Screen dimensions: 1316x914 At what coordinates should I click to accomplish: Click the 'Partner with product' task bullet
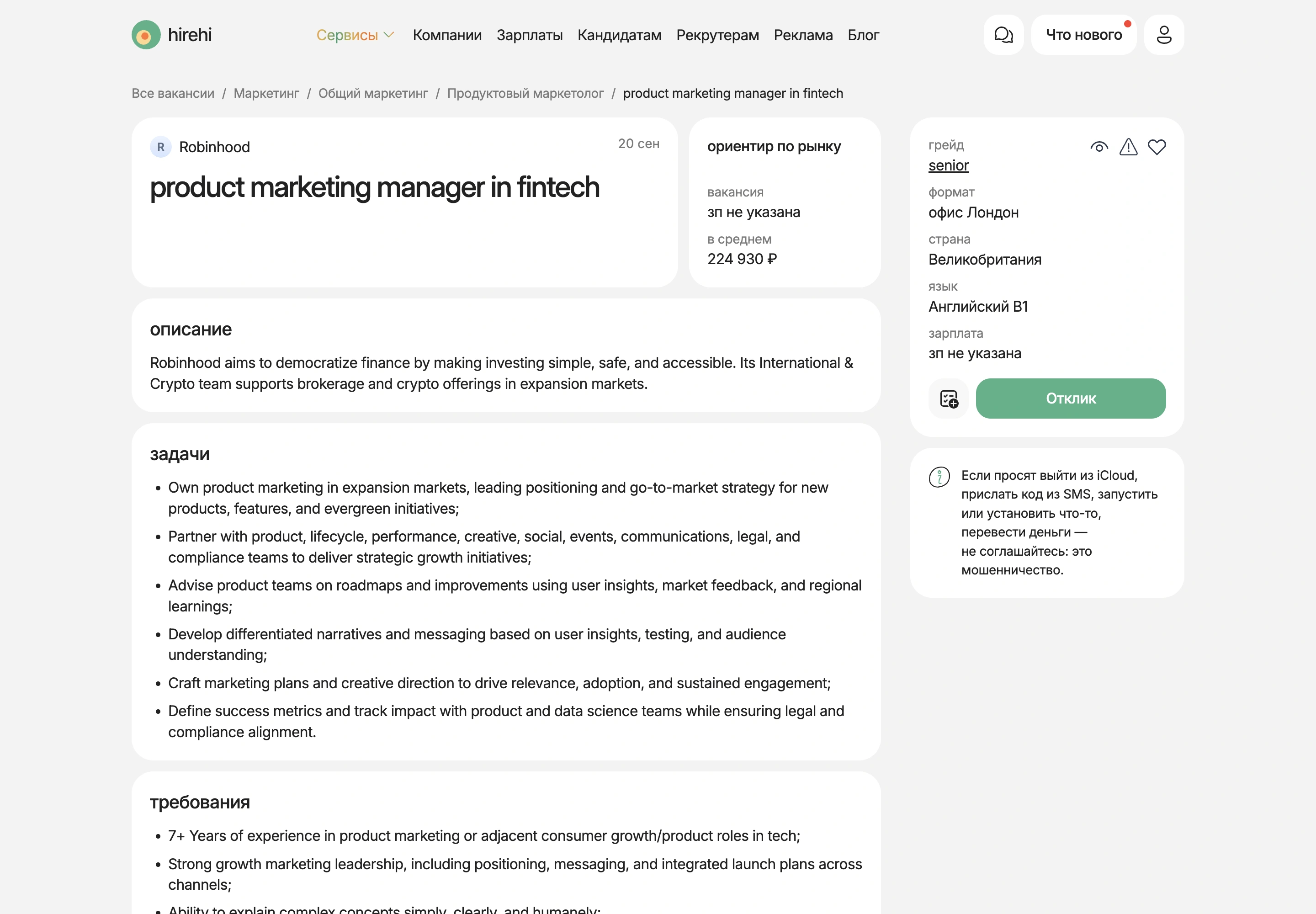[x=484, y=547]
